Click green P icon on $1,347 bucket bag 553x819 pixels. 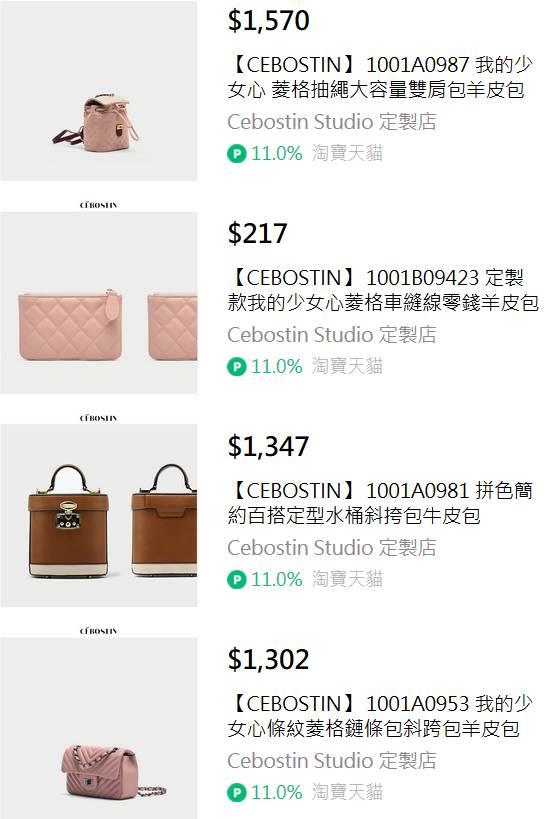tap(237, 580)
